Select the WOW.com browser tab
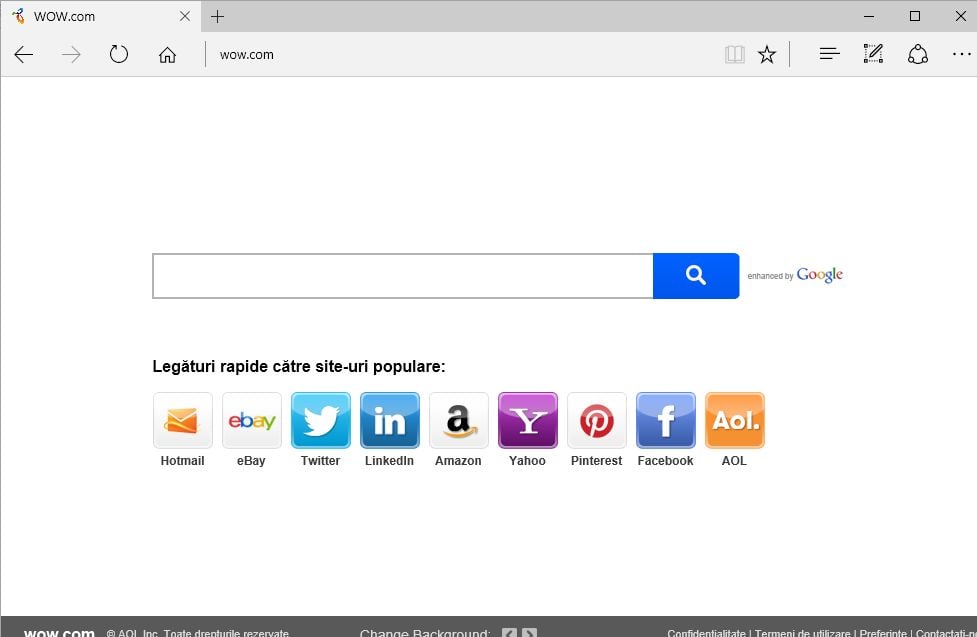Image resolution: width=977 pixels, height=637 pixels. [101, 16]
